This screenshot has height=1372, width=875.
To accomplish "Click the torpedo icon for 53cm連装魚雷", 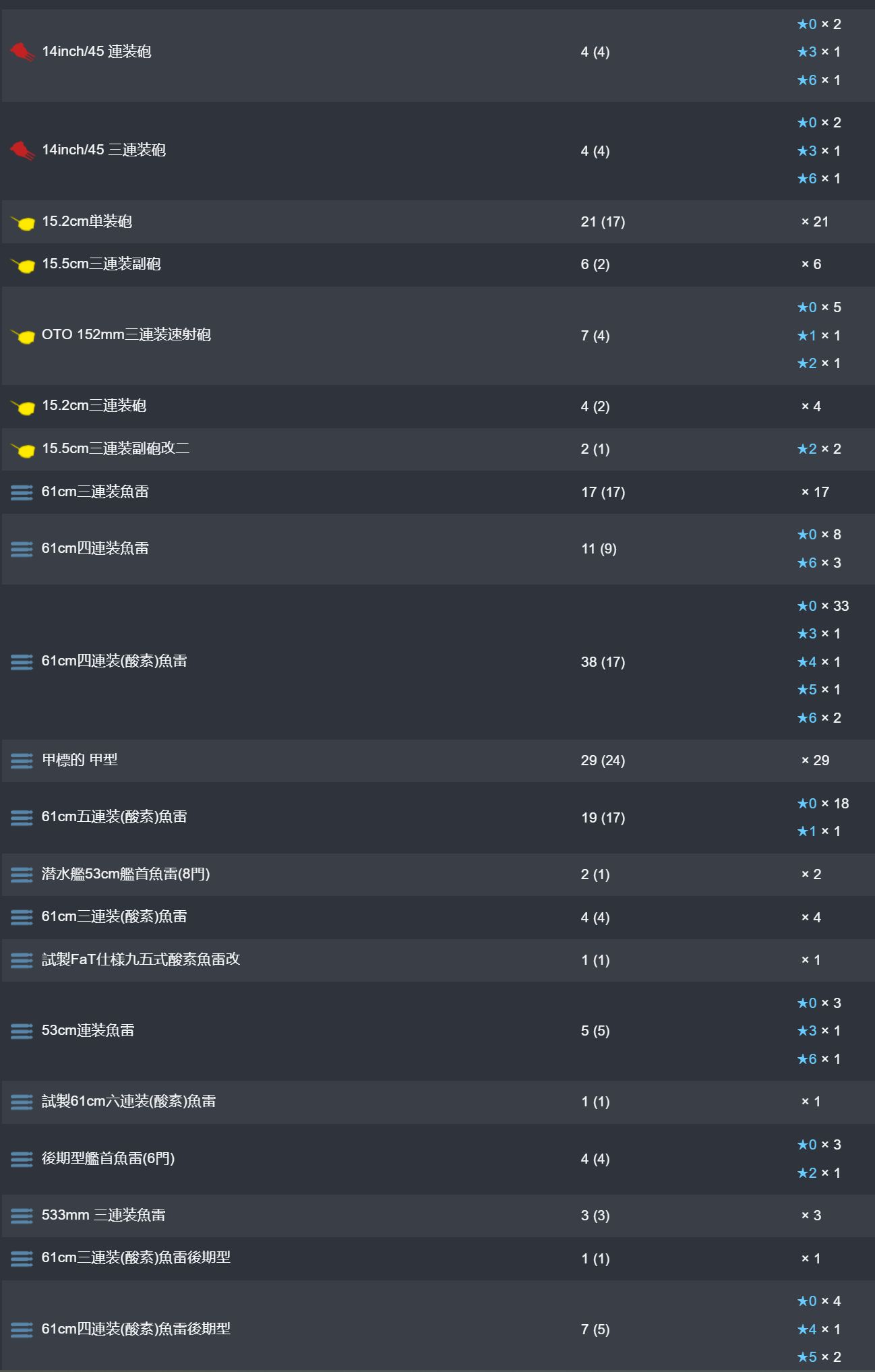I will tap(22, 1031).
